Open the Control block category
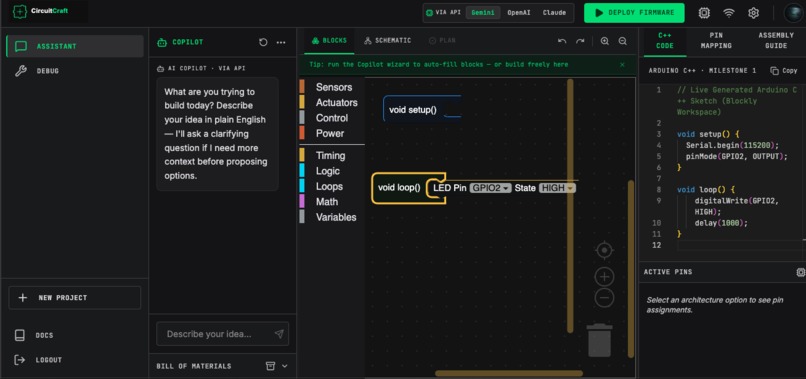Screen dimensions: 806x379 (x=333, y=118)
